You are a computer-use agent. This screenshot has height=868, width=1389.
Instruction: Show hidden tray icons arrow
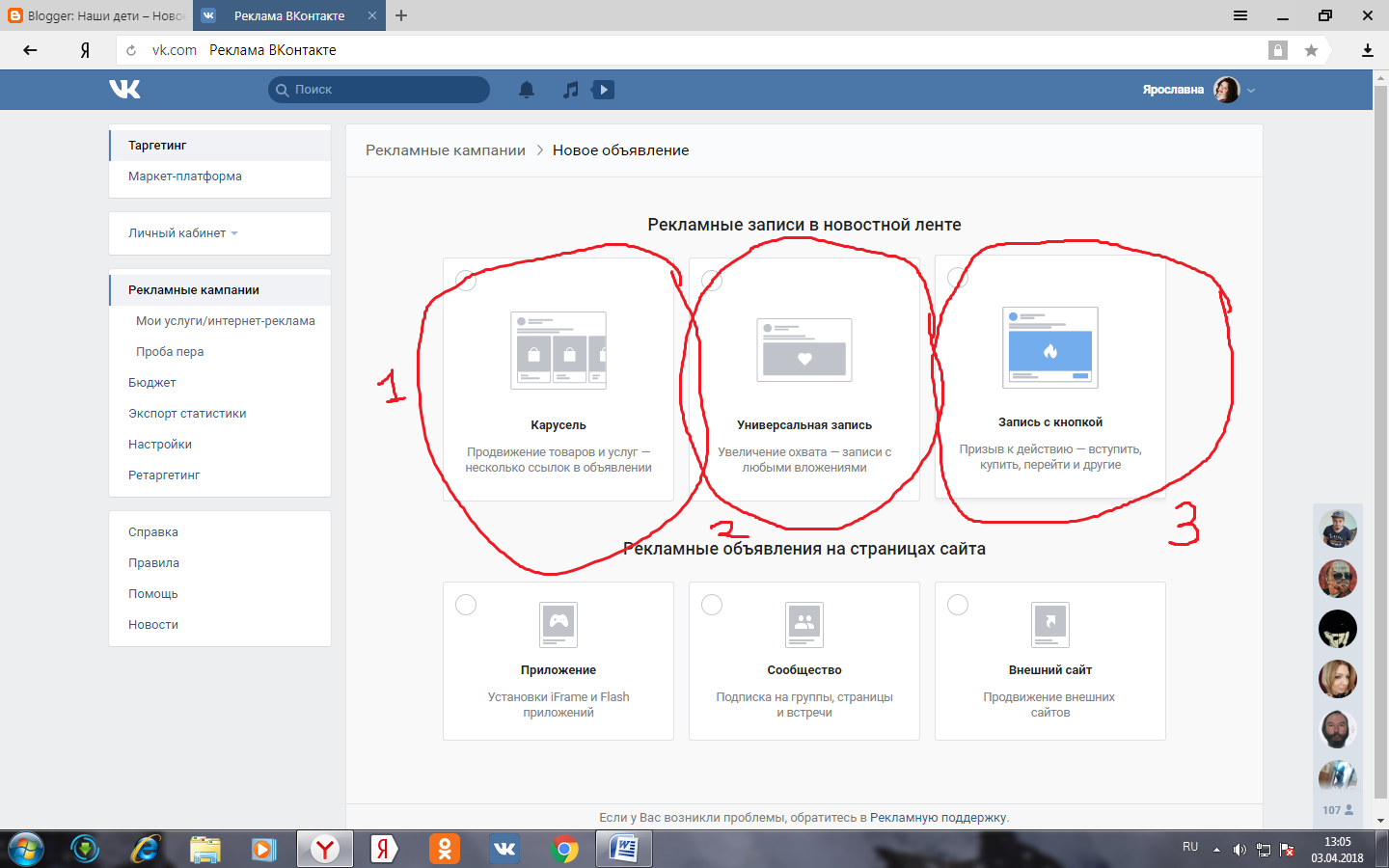(x=1216, y=850)
